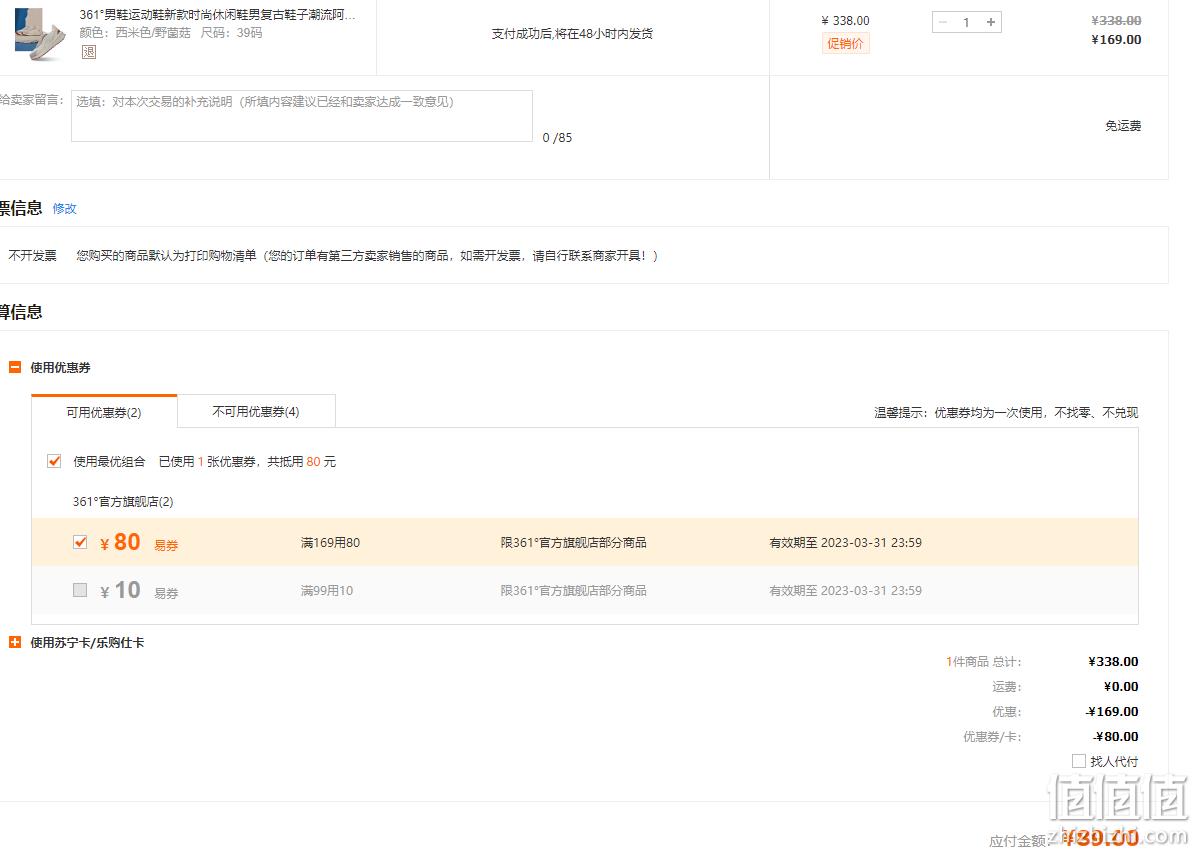Enable the 找人代付 checkbox

[x=1079, y=761]
